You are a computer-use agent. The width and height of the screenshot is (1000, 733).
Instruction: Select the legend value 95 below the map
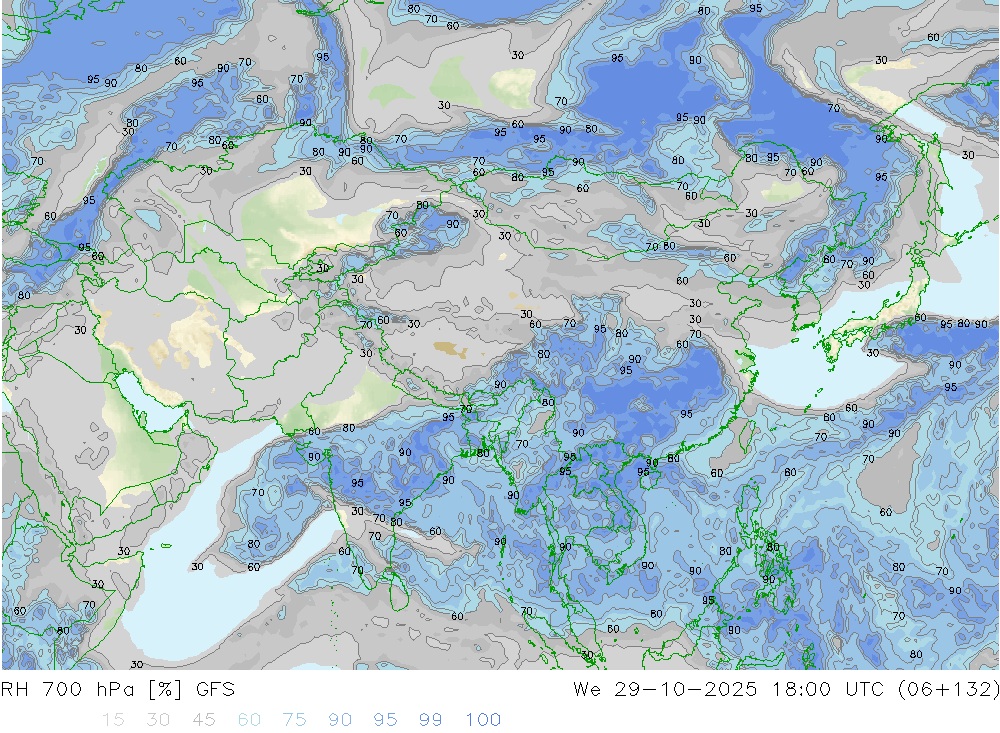coord(385,720)
